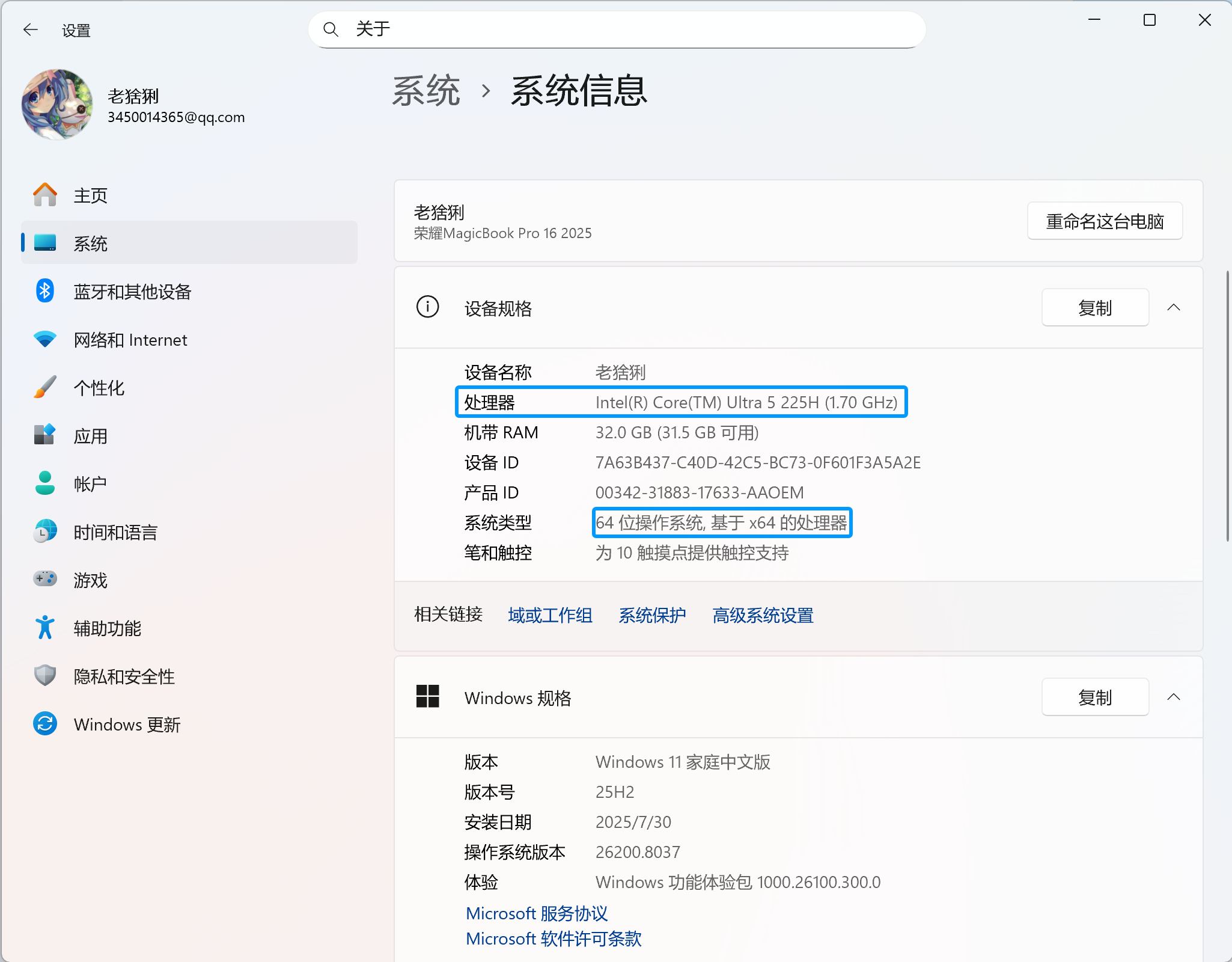Viewport: 1232px width, 962px height.
Task: Select 主页 in the sidebar
Action: click(x=90, y=195)
